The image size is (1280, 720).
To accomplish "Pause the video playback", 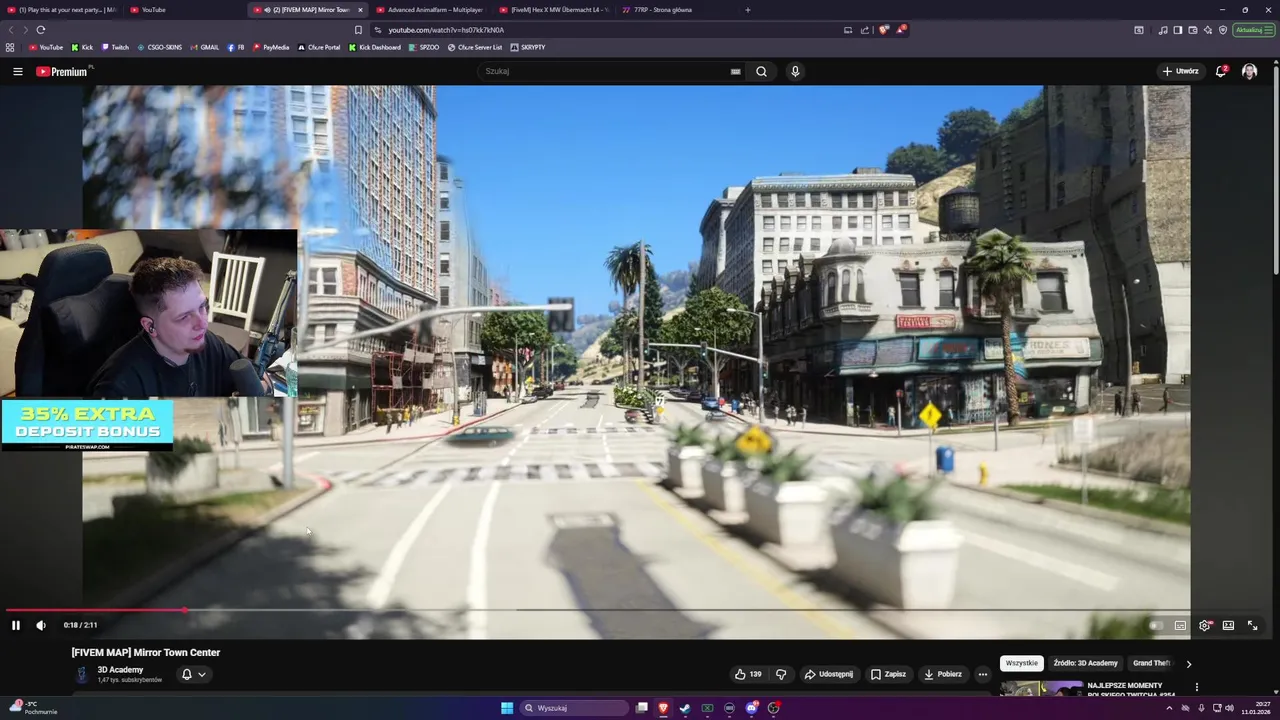I will [x=16, y=625].
